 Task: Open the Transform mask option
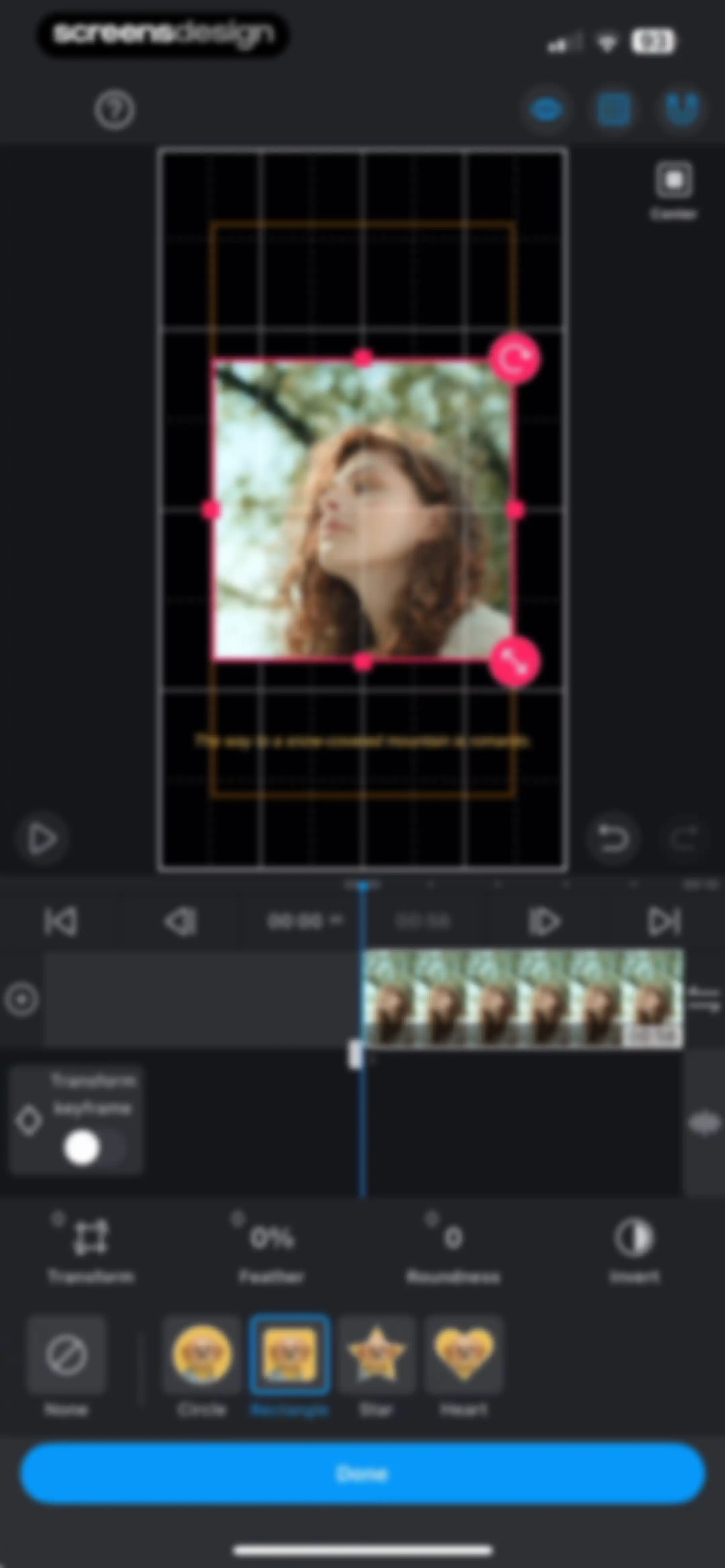[x=91, y=1249]
